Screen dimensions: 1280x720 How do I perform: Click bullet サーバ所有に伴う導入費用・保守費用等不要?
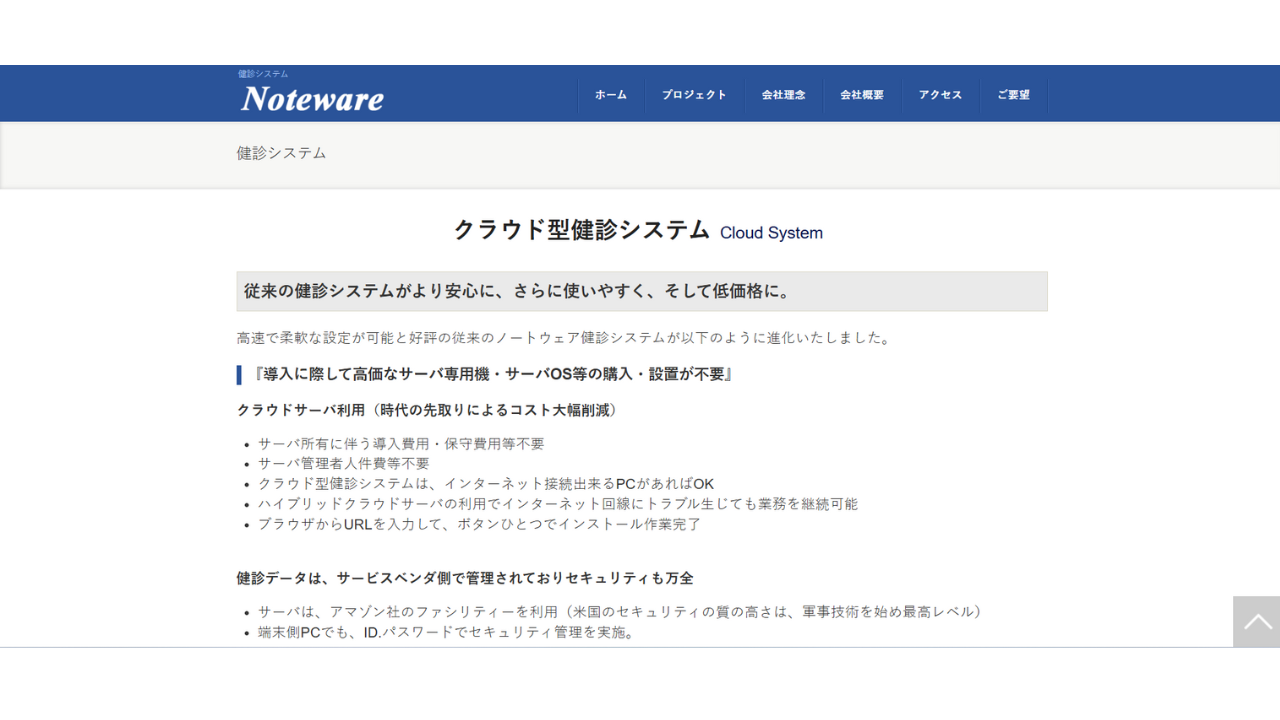point(401,444)
